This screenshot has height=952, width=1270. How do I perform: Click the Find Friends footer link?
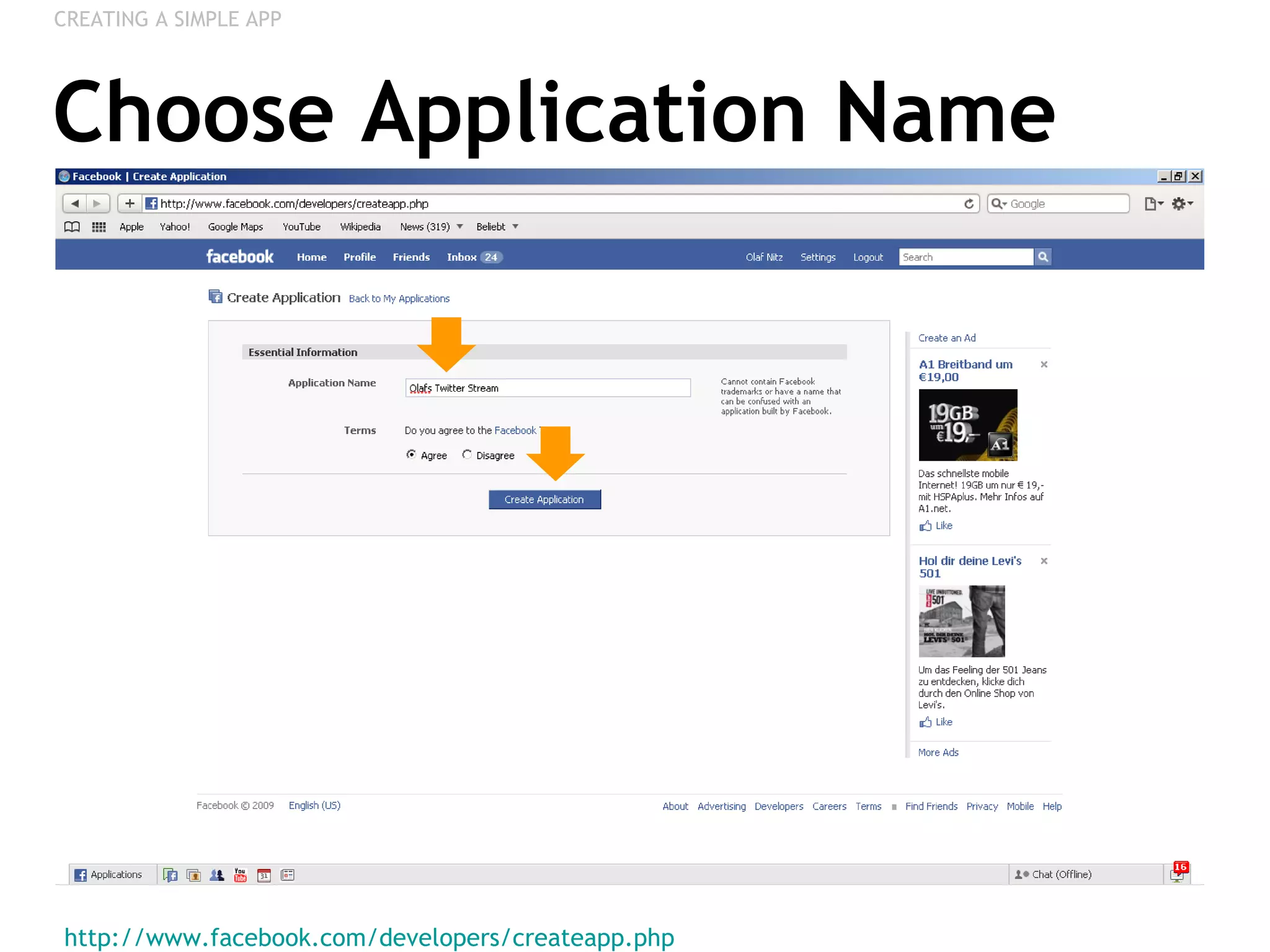(931, 806)
